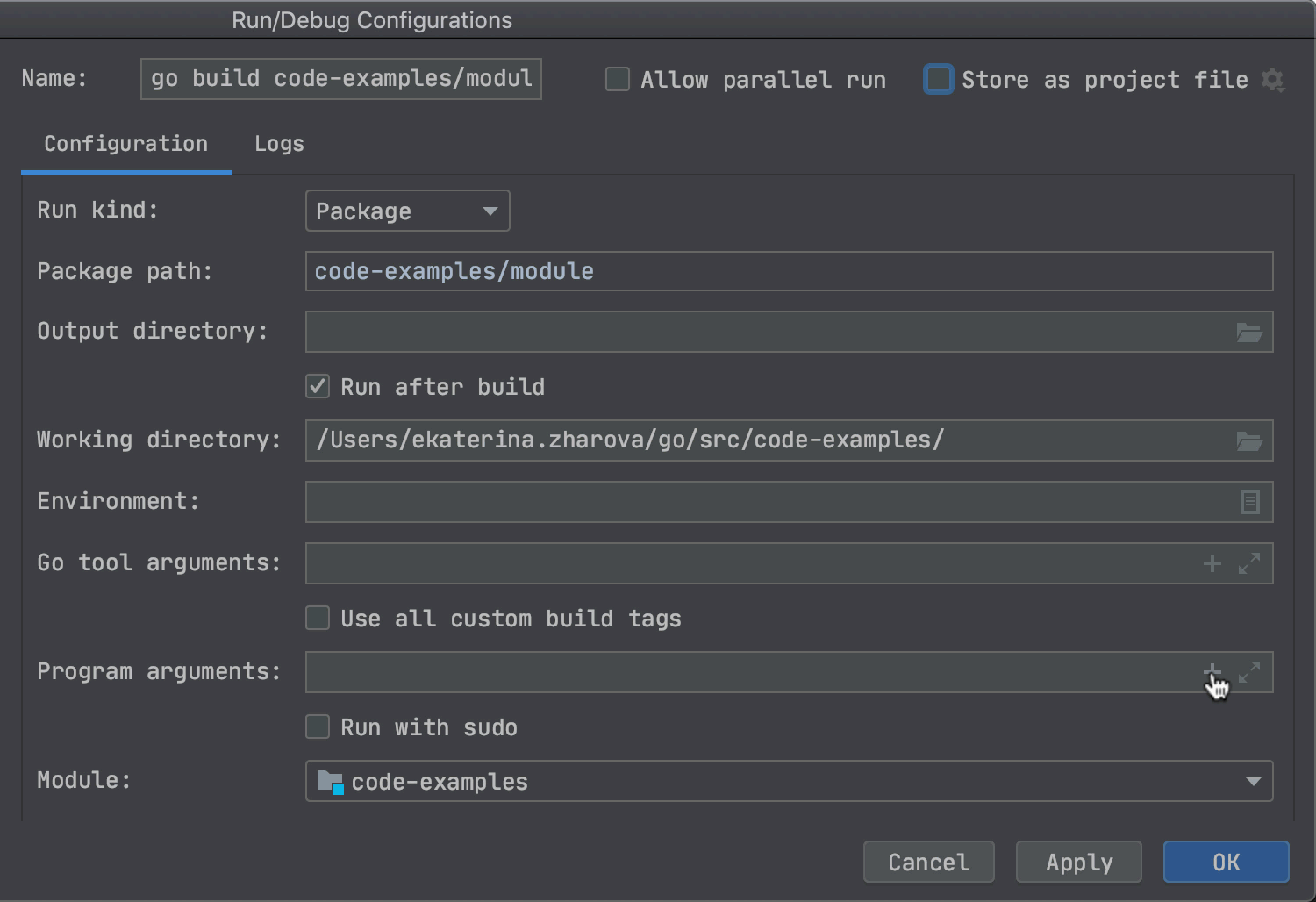Click the code-examples module folder icon
The width and height of the screenshot is (1316, 902).
tap(330, 782)
